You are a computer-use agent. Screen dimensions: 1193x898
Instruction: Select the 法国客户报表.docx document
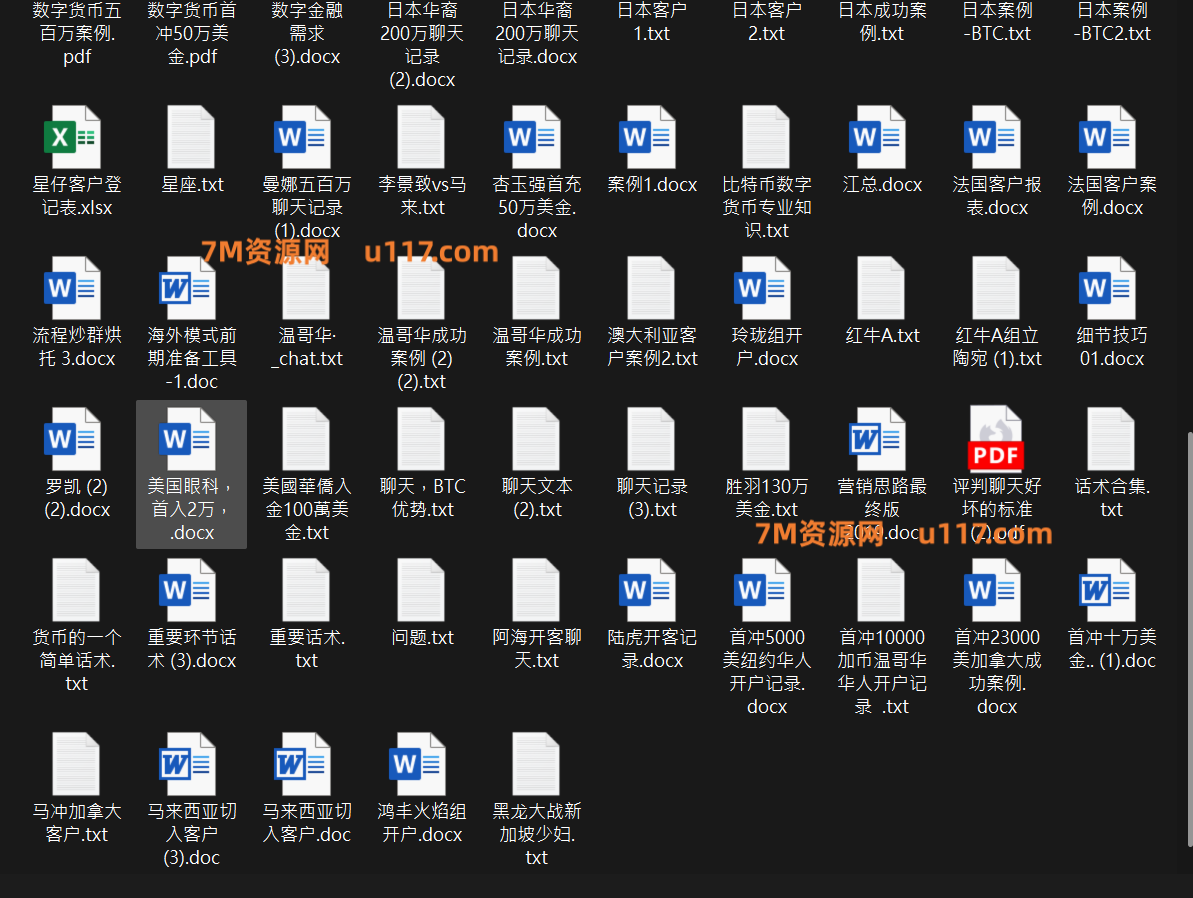(996, 138)
